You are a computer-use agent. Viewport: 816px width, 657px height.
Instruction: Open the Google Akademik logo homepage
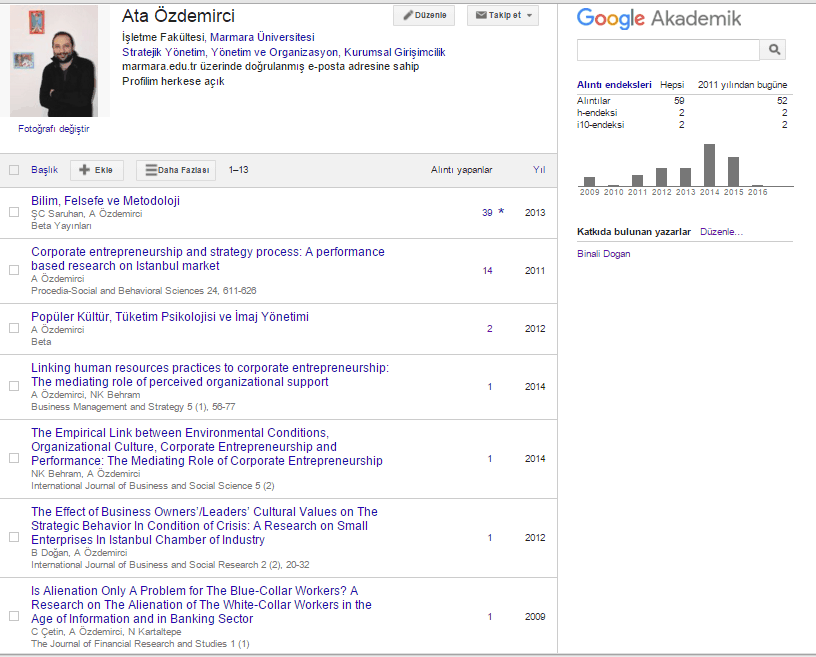point(659,18)
